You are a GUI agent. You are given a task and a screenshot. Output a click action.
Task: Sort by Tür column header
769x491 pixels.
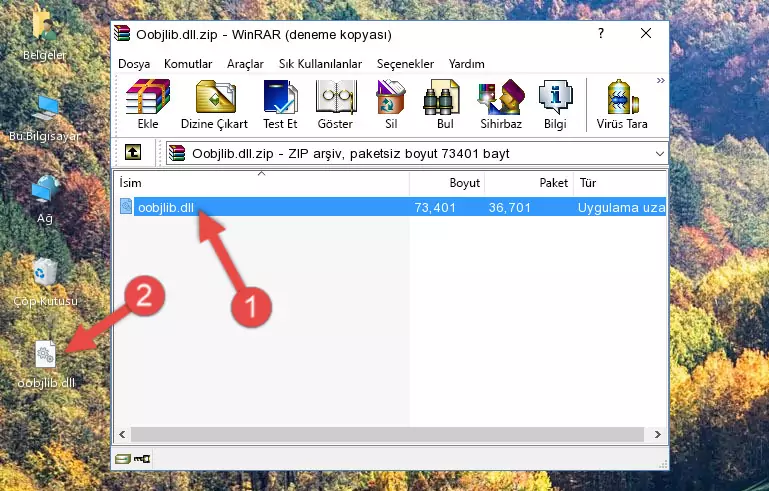coord(620,183)
